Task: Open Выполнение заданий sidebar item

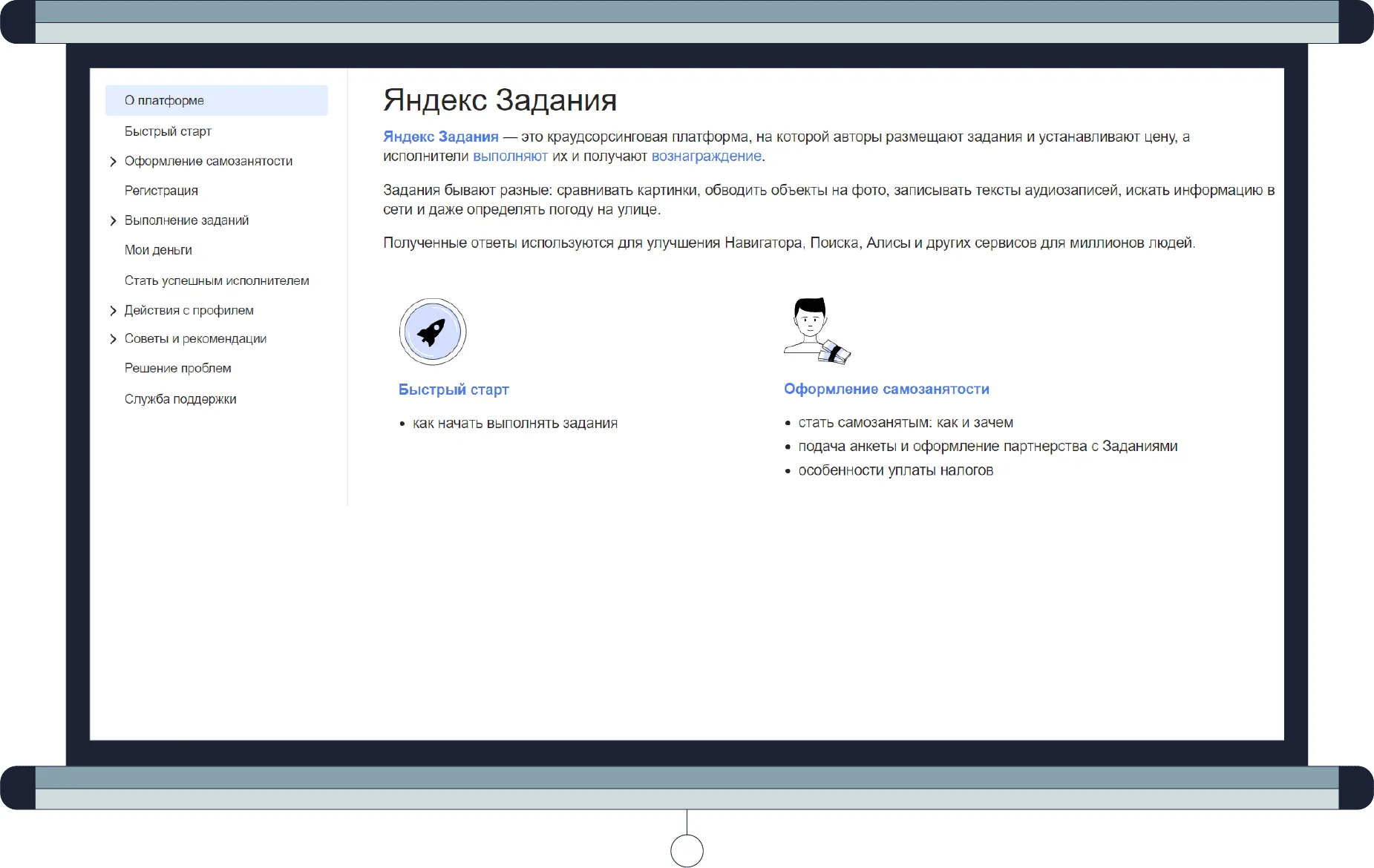Action: [x=186, y=220]
